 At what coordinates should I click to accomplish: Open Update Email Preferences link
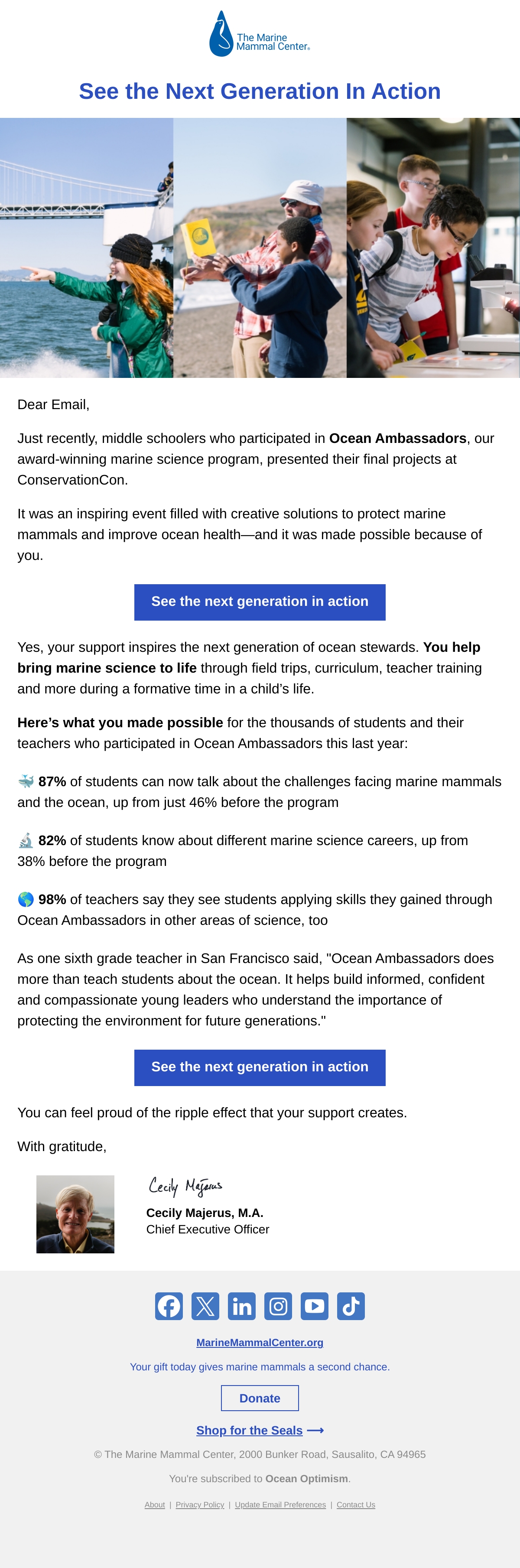(x=280, y=1505)
